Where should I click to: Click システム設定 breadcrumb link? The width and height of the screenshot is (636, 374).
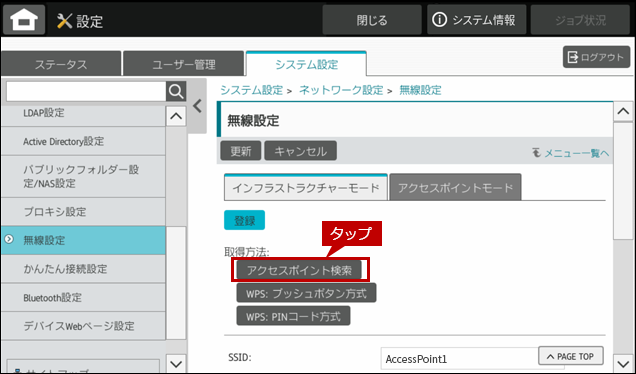point(251,90)
